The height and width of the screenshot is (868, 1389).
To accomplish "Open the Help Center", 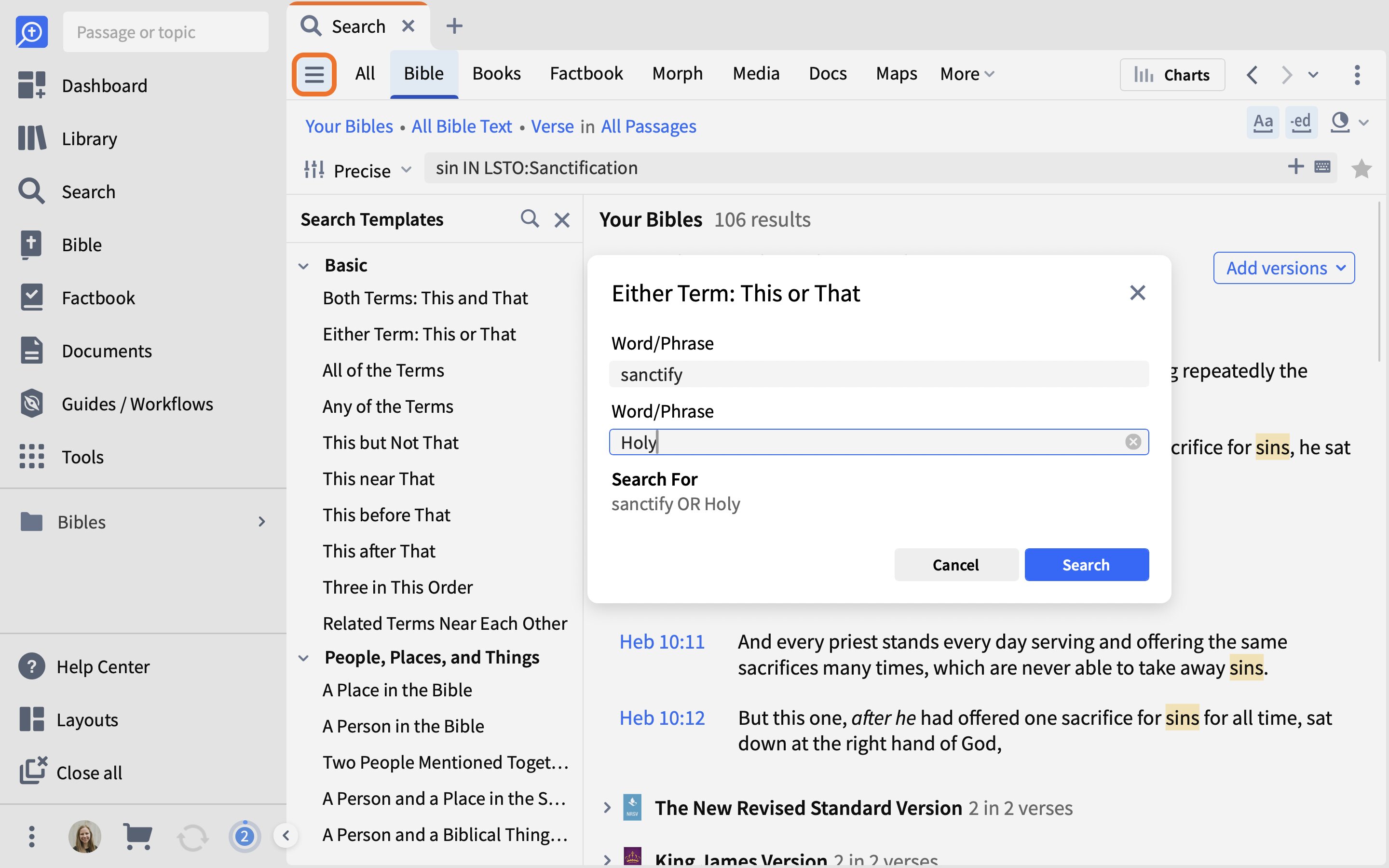I will [x=103, y=666].
